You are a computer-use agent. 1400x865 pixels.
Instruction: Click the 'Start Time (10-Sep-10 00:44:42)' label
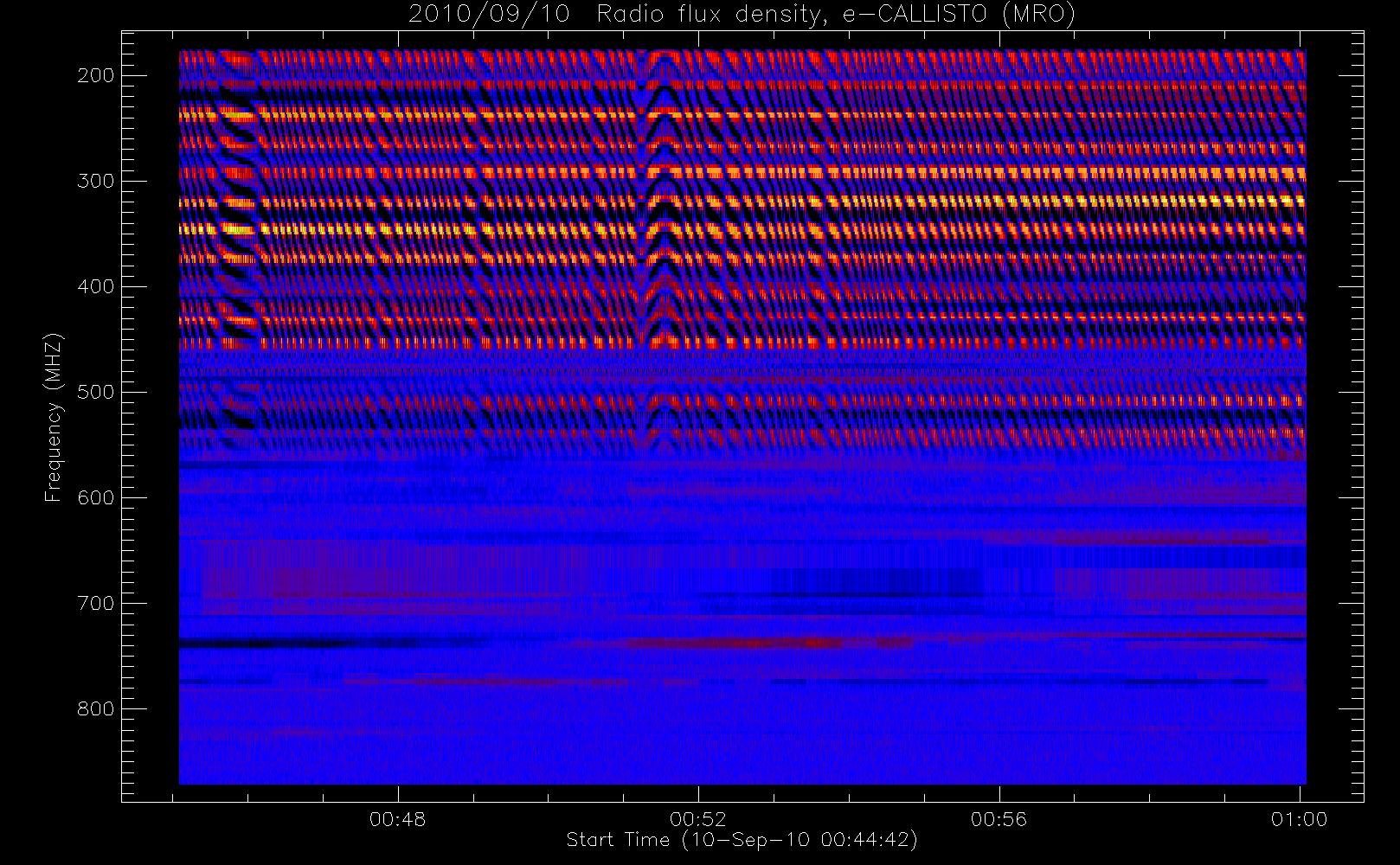coord(742,840)
